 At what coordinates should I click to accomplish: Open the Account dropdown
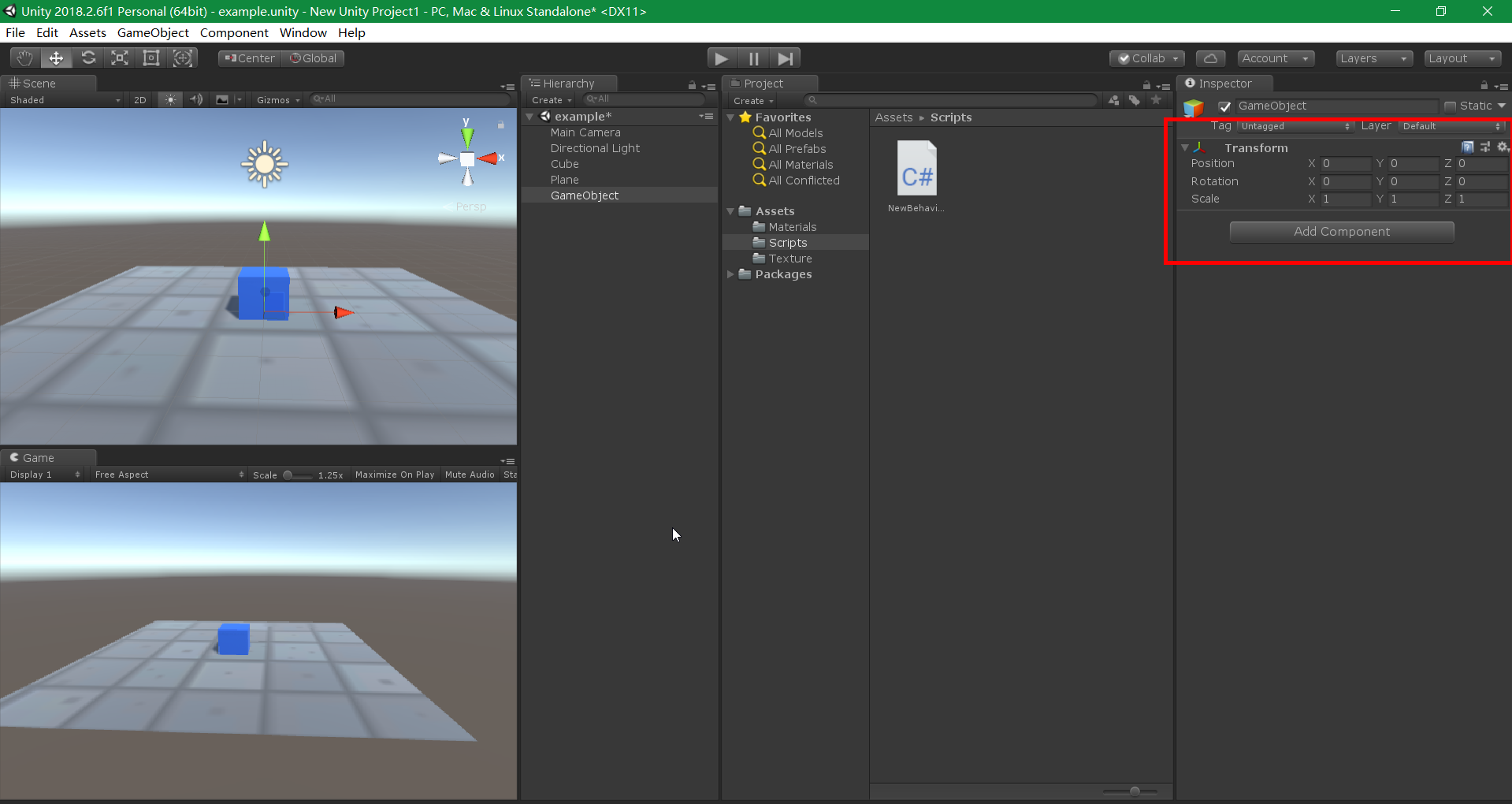[x=1275, y=58]
